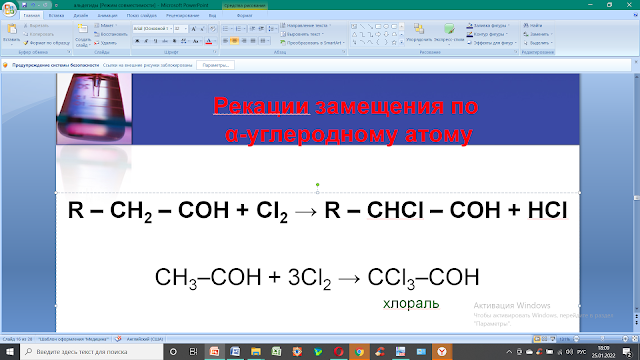640x360 pixels.
Task: Click Удалить (Delete) slide button
Action: 105,43
